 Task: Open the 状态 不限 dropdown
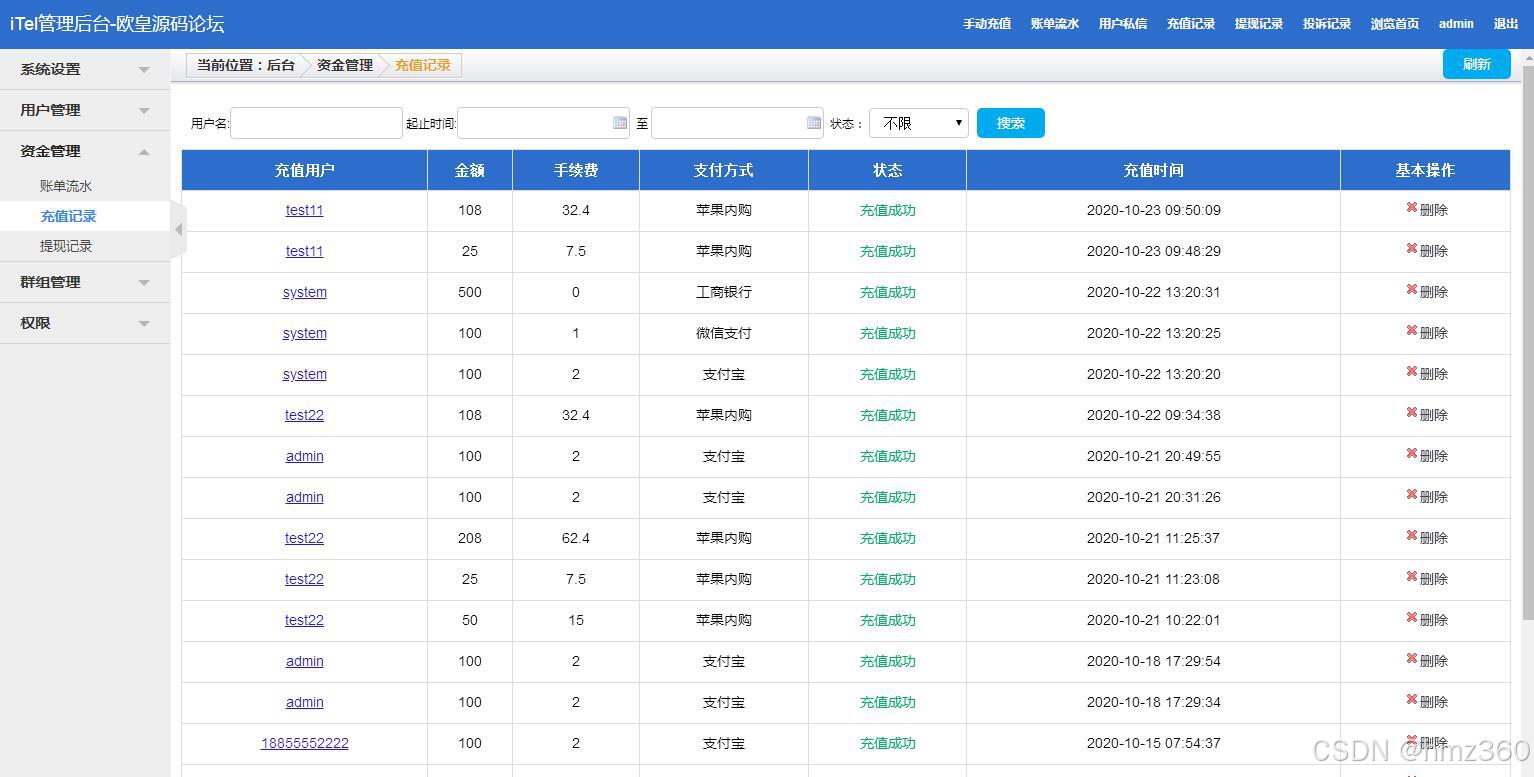(x=918, y=122)
